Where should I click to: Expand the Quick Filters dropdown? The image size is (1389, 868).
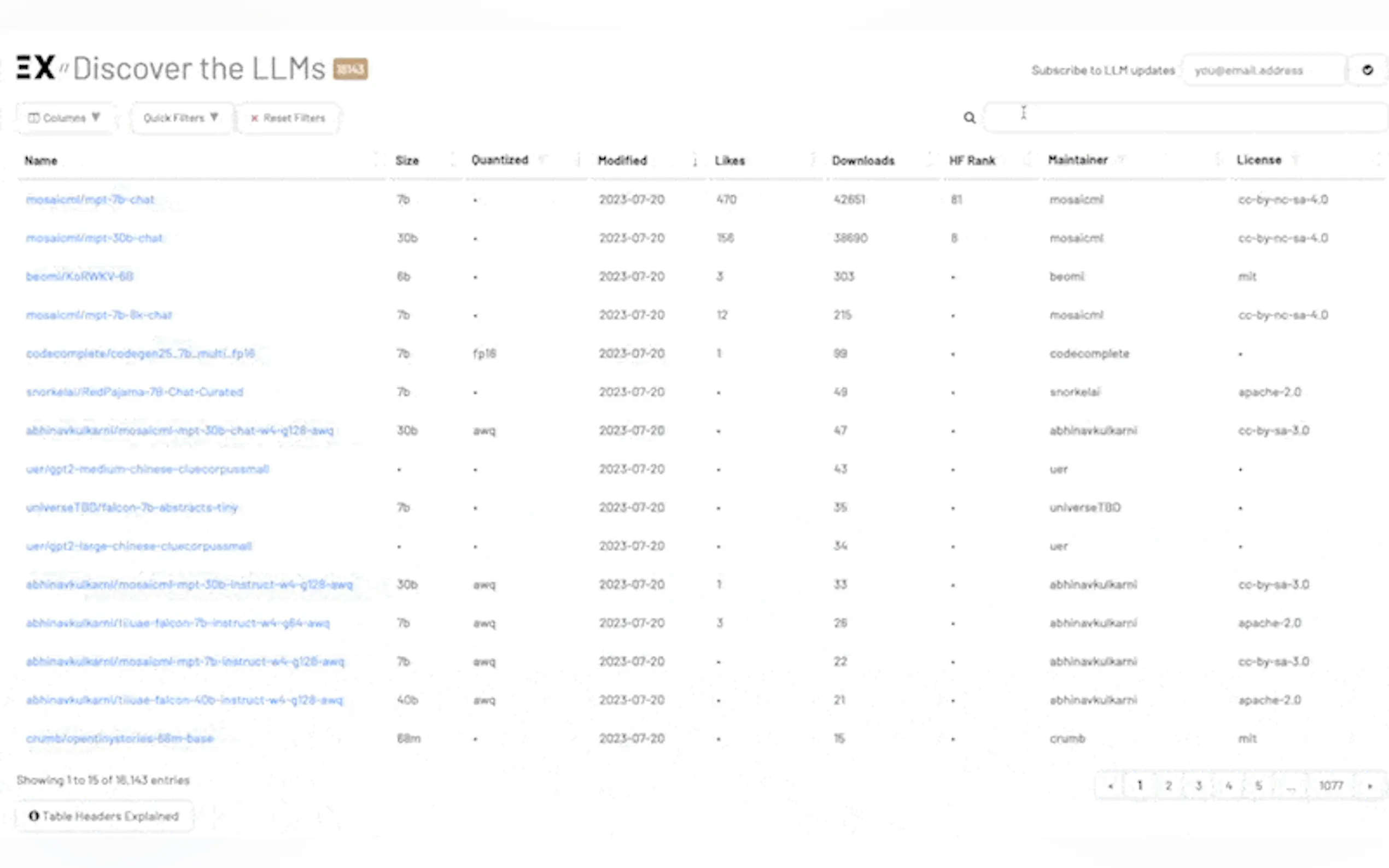[x=180, y=118]
